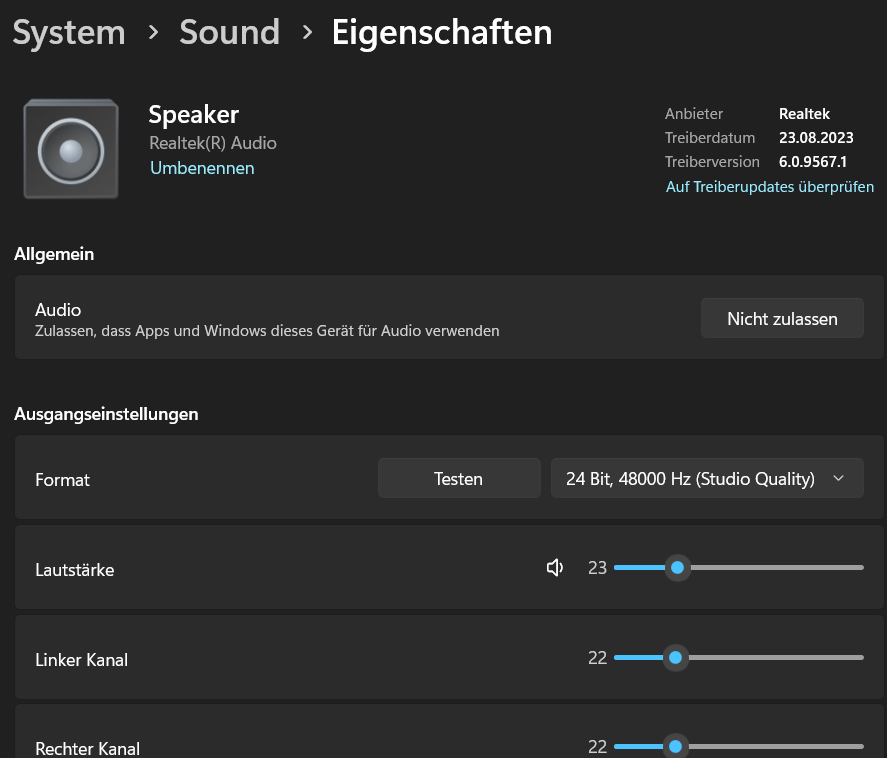Click the Realtek(R) Audio subtitle
Image resolution: width=887 pixels, height=758 pixels.
(213, 143)
